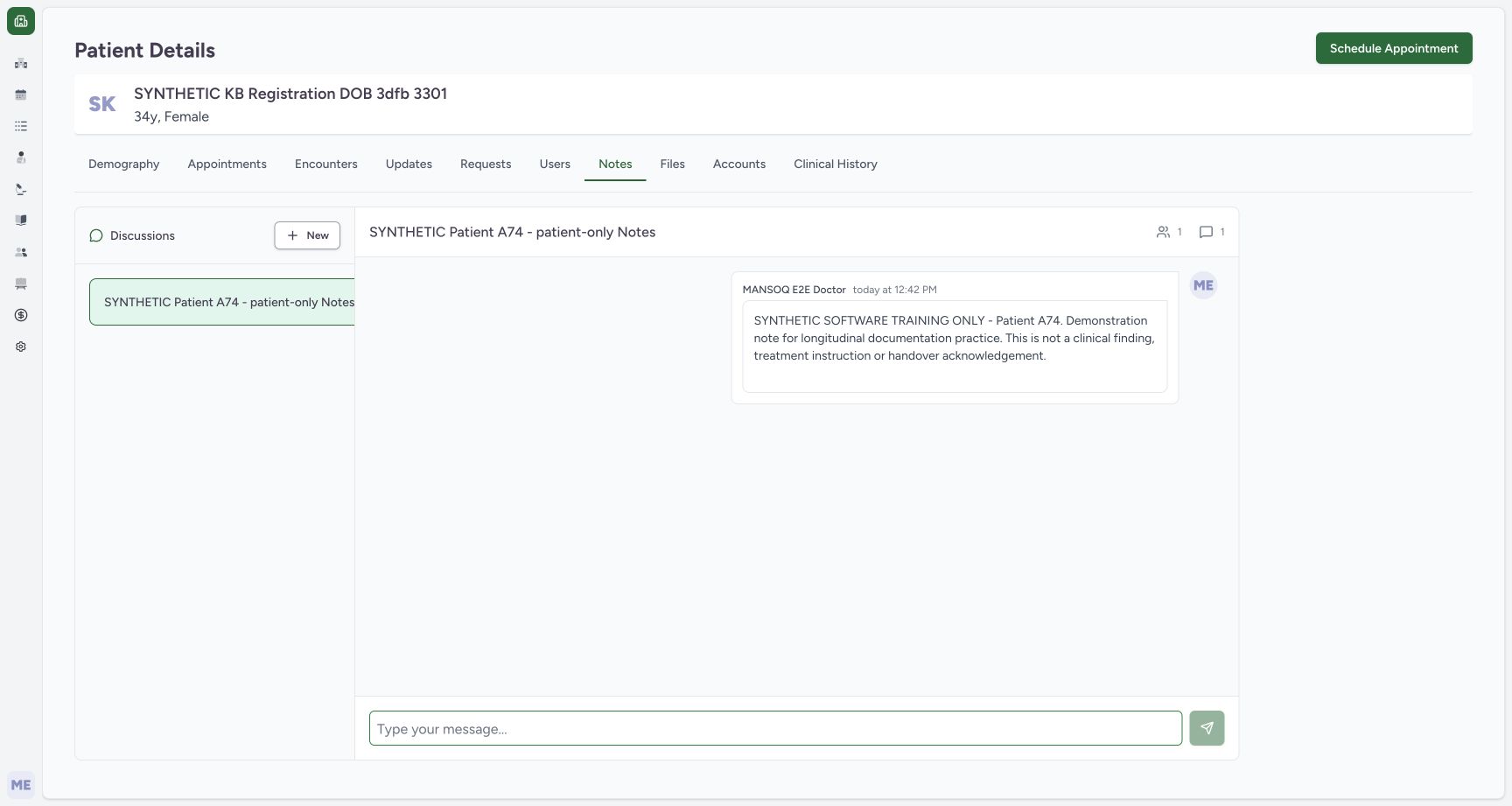This screenshot has width=1512, height=806.
Task: Click the SK patient initials avatar
Action: pos(102,104)
